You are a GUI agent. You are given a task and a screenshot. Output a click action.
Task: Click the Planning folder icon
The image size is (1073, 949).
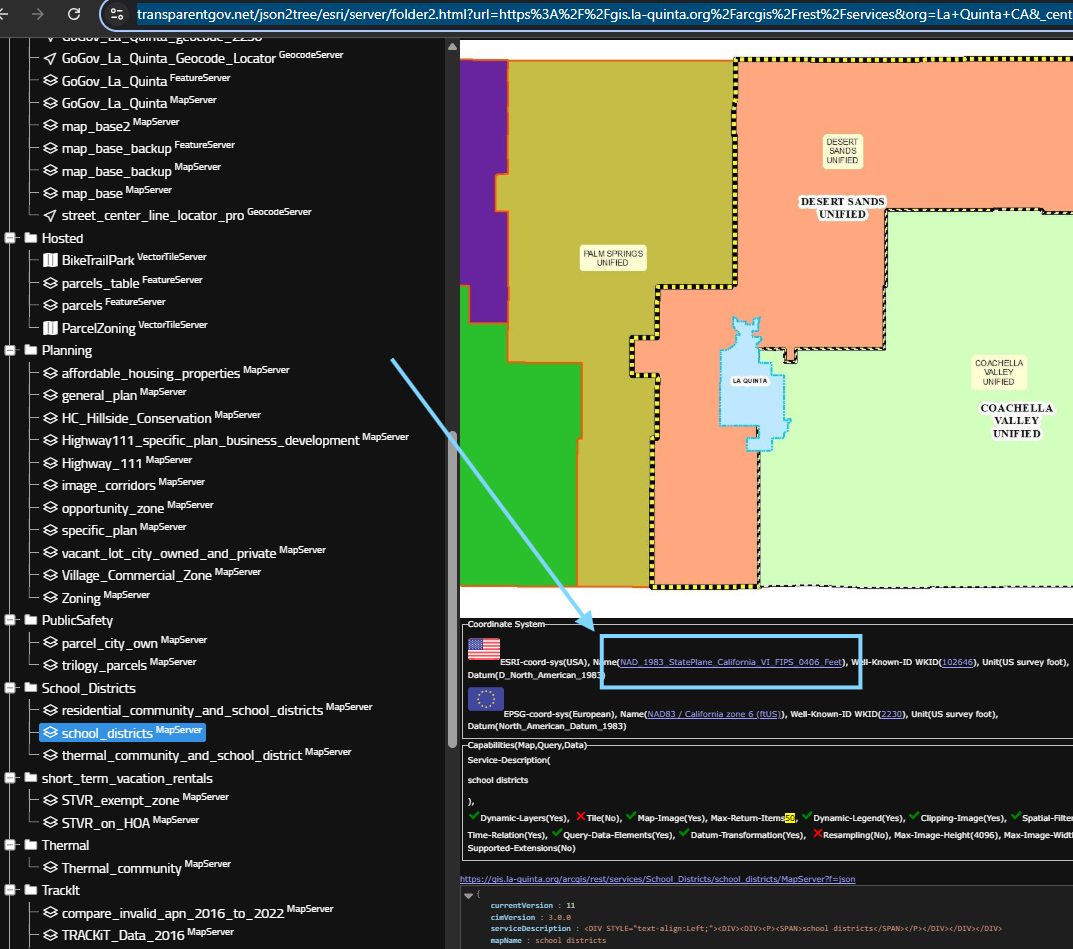(30, 351)
